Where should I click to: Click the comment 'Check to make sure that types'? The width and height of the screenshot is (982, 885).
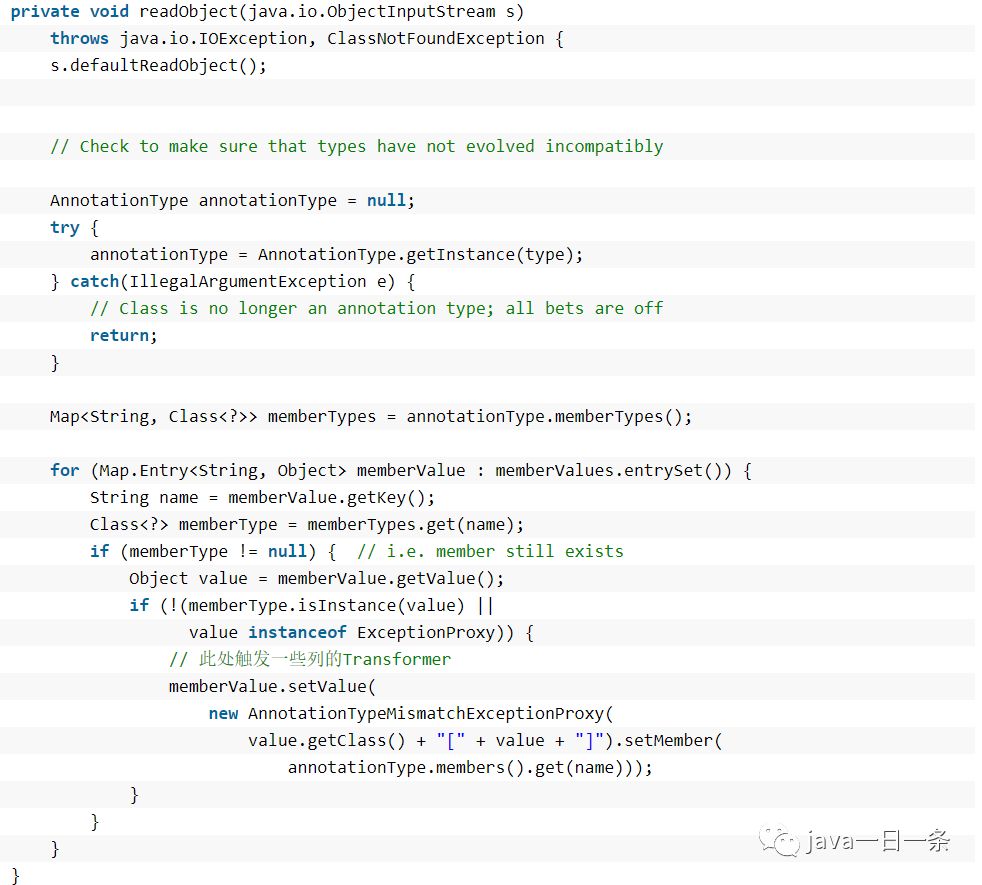pyautogui.click(x=356, y=147)
